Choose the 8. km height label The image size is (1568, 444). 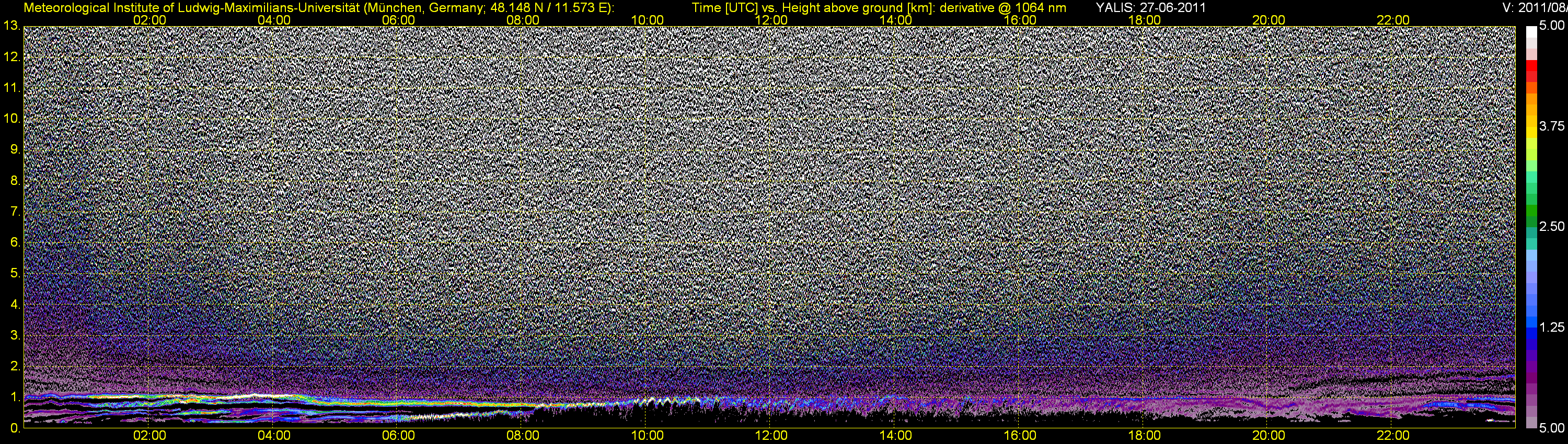[15, 181]
